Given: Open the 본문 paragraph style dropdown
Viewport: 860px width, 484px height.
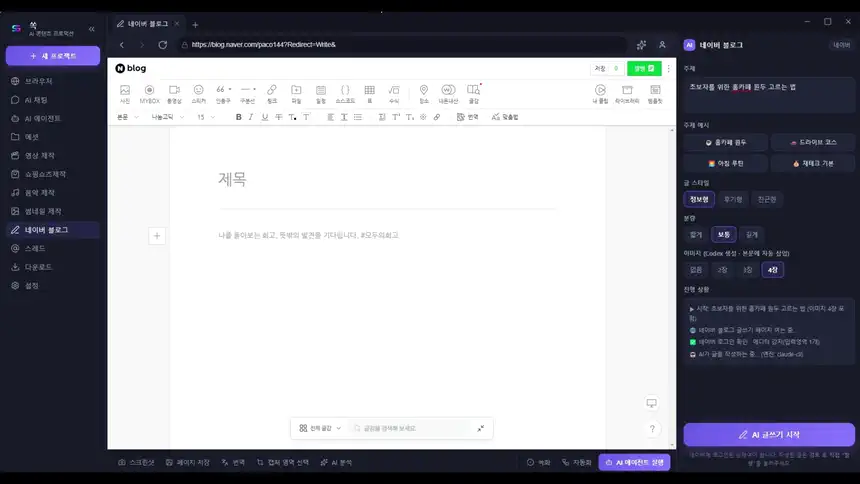Looking at the screenshot, I should tap(128, 117).
